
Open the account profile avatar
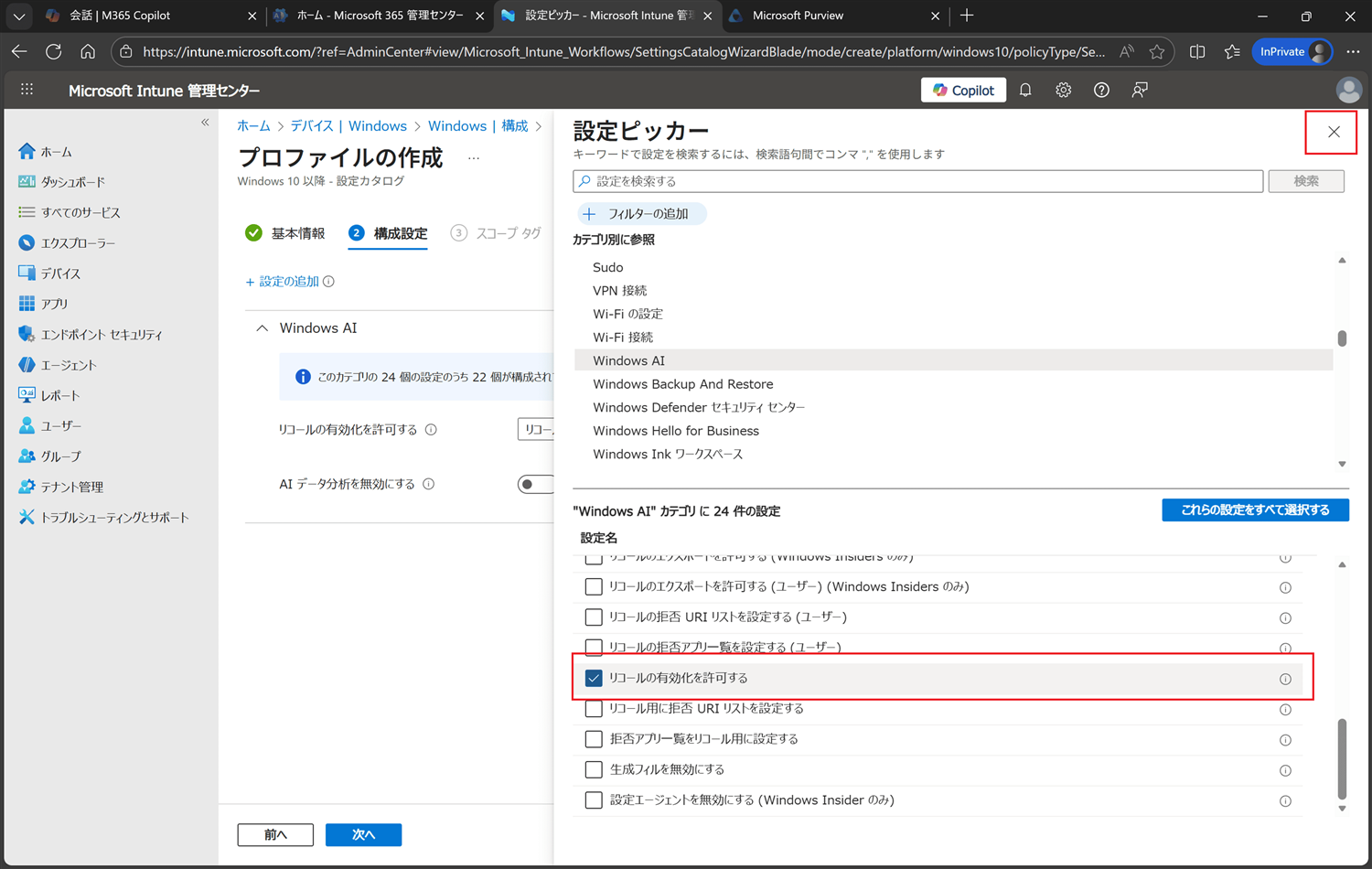click(x=1348, y=90)
